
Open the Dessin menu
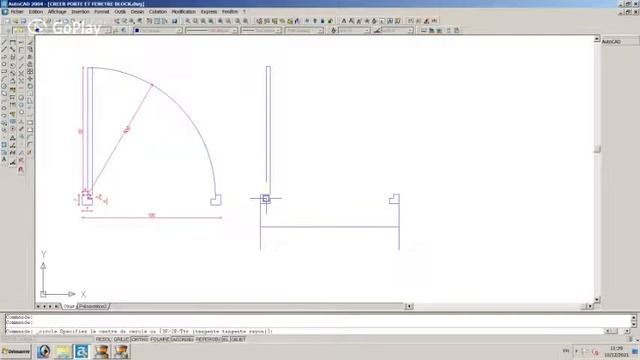pos(138,12)
